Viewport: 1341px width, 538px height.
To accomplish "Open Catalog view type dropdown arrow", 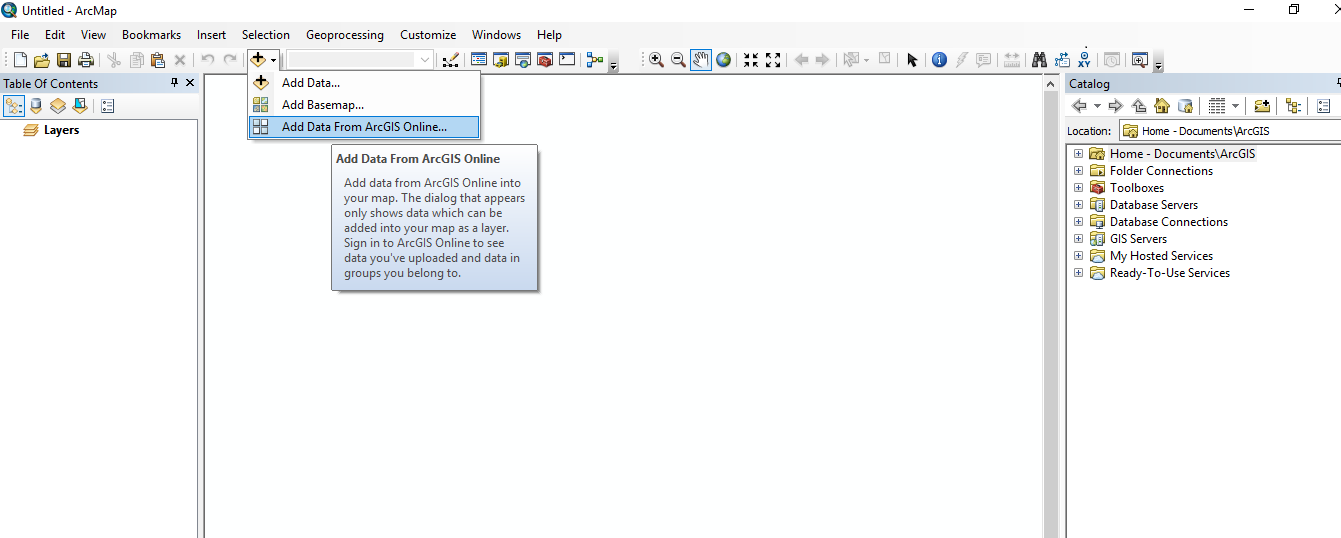I will click(x=1235, y=106).
